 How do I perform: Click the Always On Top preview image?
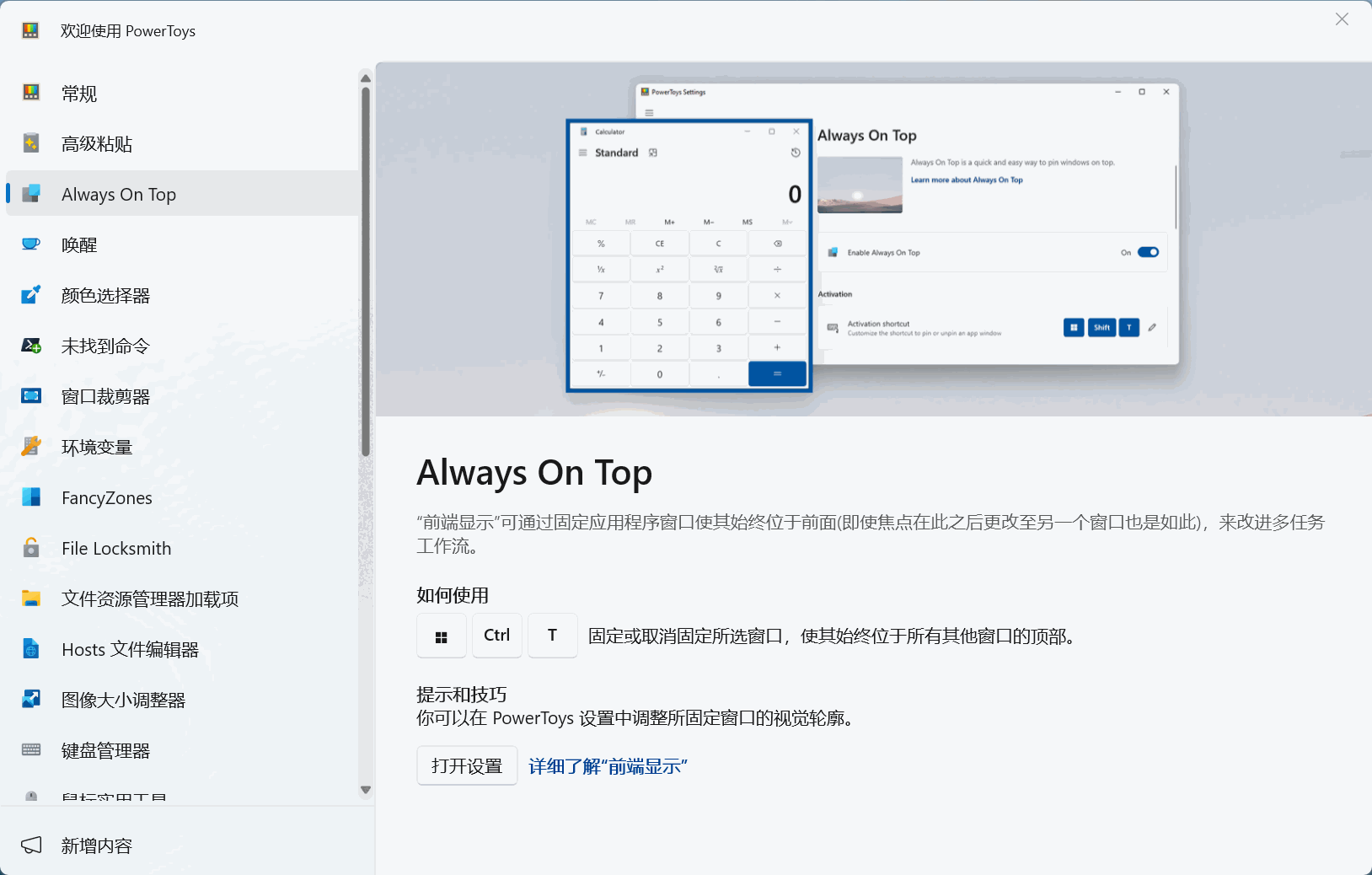(874, 239)
